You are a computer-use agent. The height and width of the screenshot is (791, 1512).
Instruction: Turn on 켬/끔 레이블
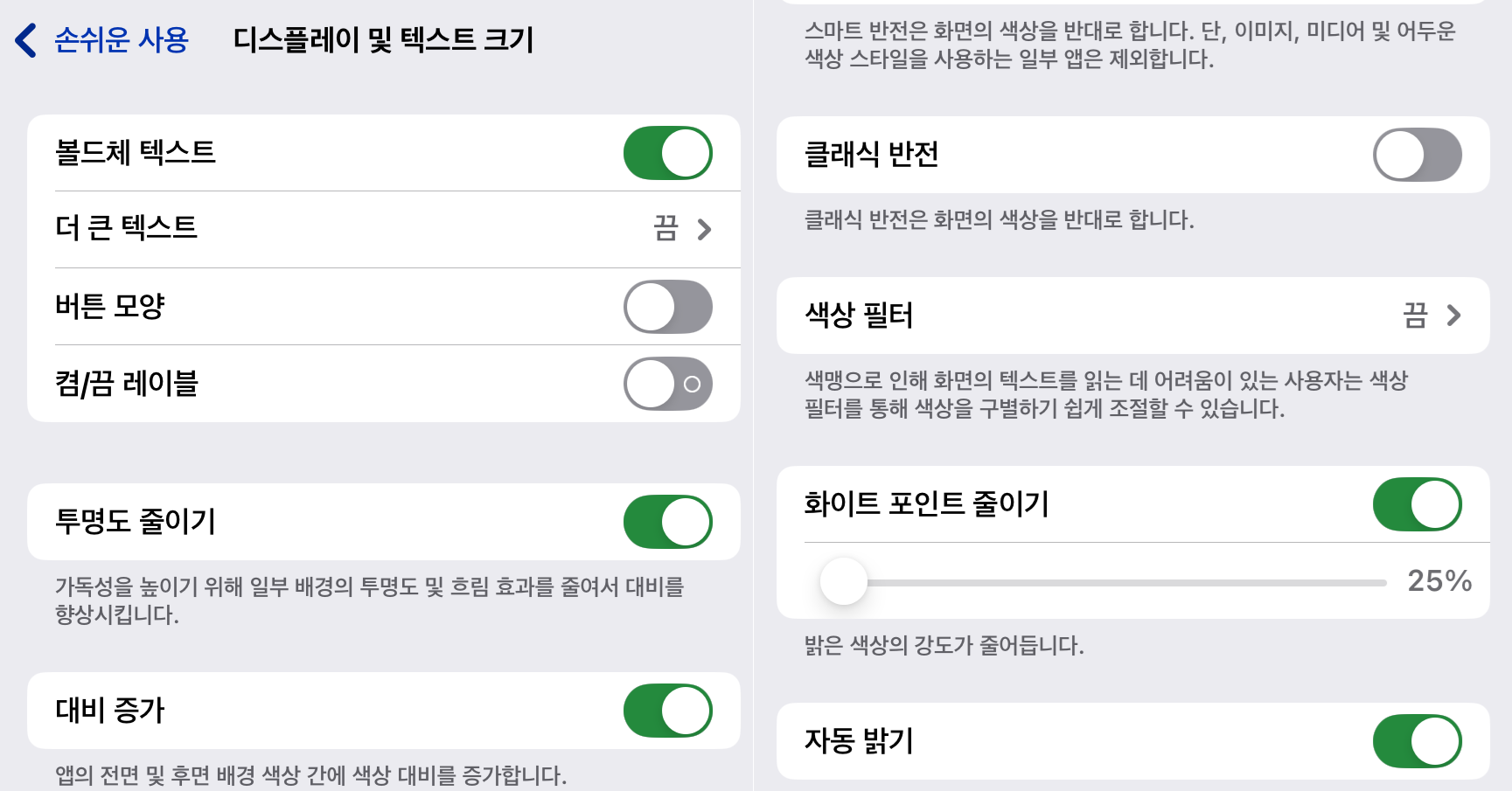tap(667, 384)
